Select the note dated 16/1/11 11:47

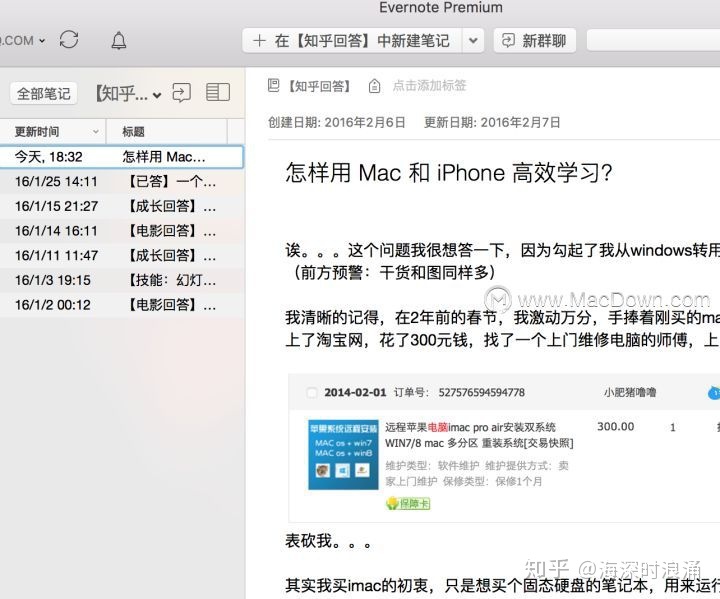point(122,256)
